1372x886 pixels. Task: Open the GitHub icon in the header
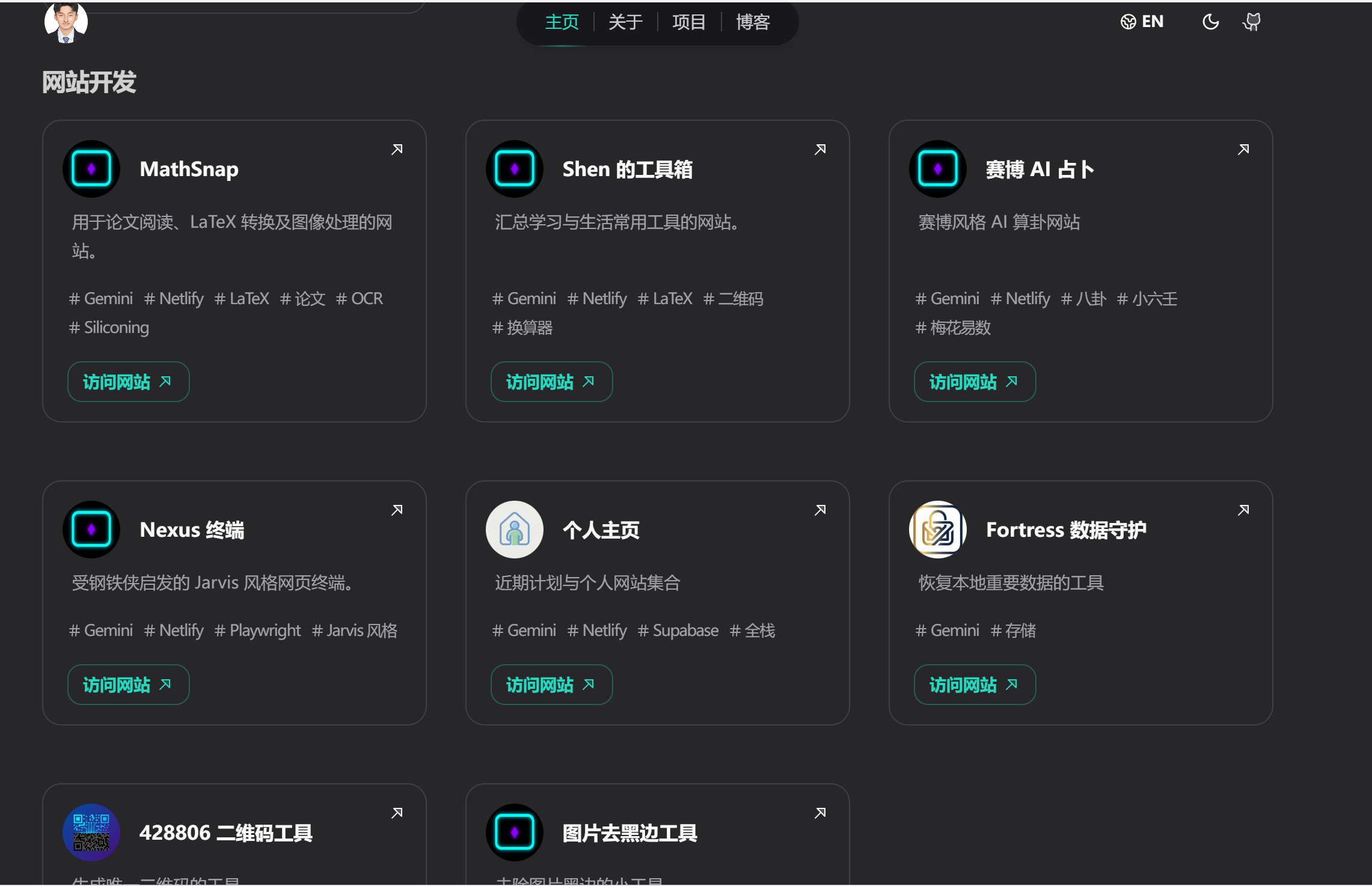click(x=1252, y=21)
